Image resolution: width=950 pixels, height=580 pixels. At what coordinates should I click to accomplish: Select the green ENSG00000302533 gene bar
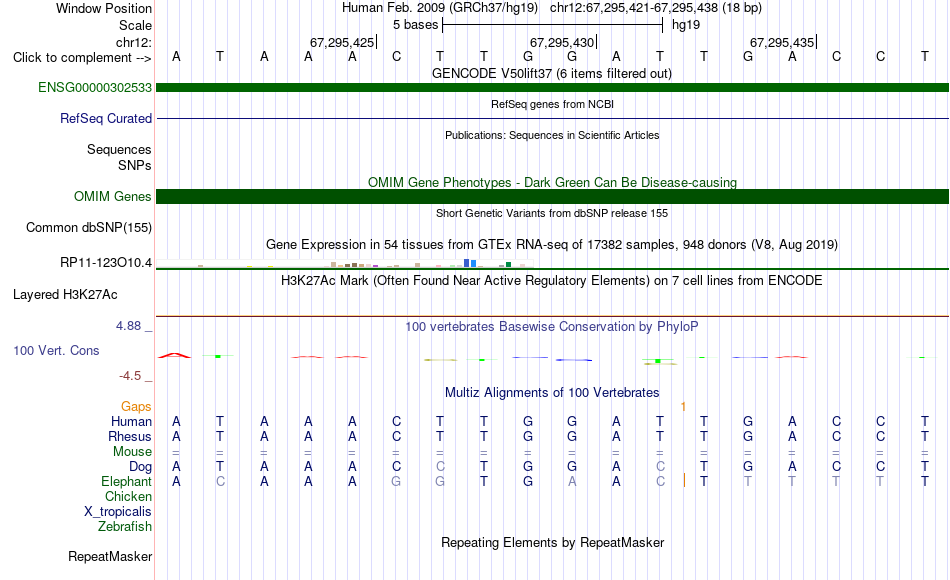(x=552, y=87)
